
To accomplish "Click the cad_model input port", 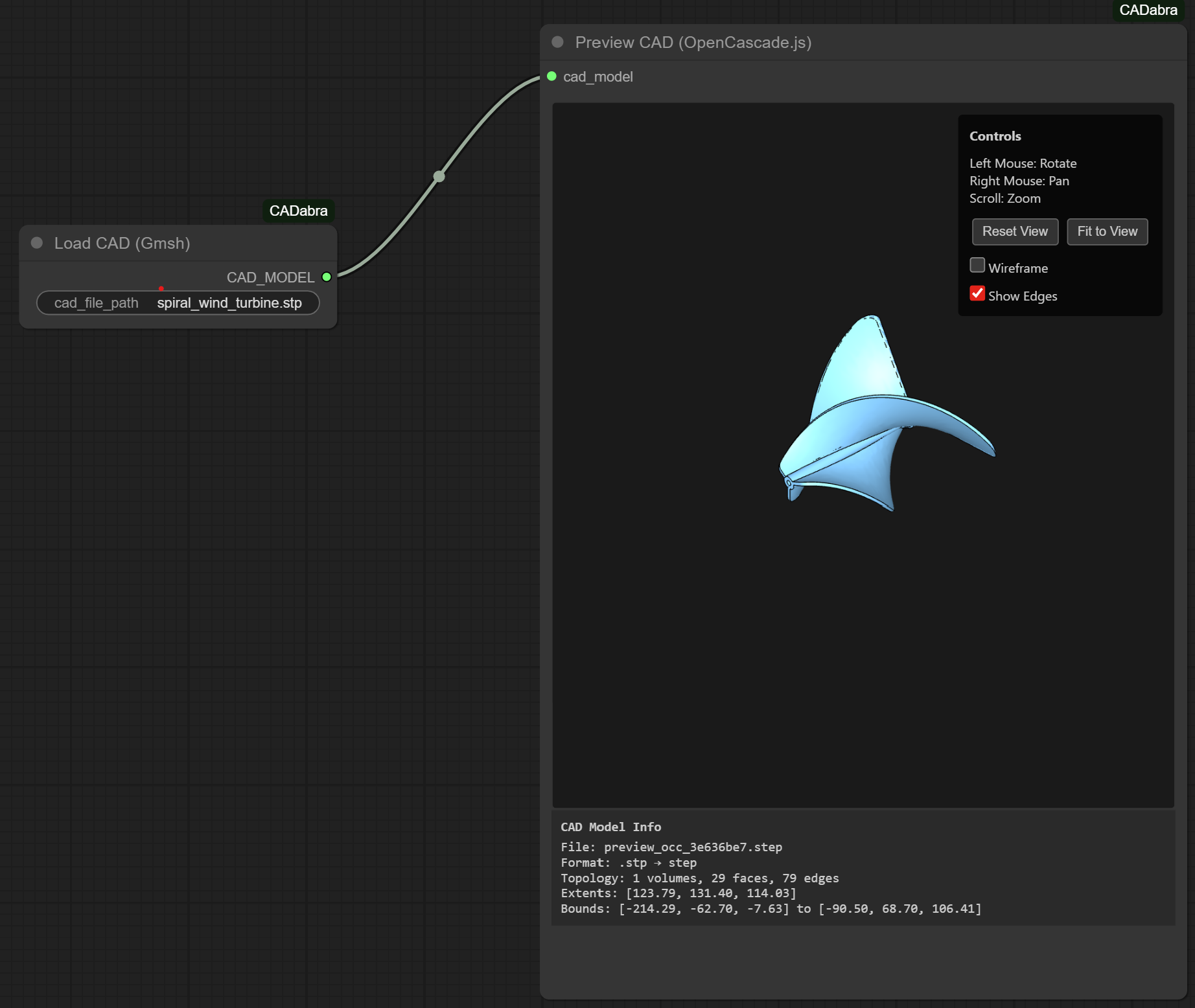I will pyautogui.click(x=551, y=76).
